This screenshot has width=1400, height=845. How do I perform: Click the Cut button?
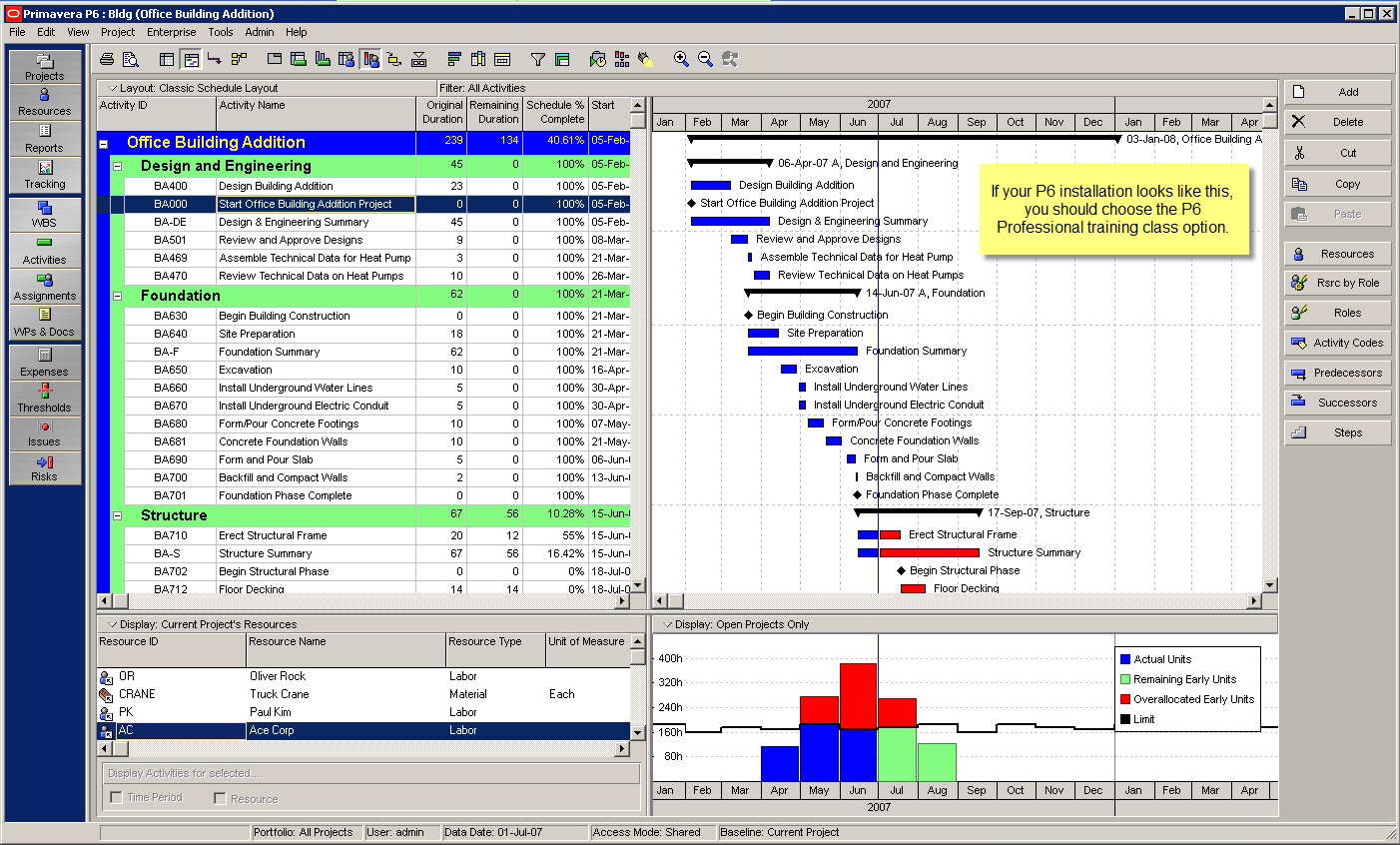(x=1337, y=153)
